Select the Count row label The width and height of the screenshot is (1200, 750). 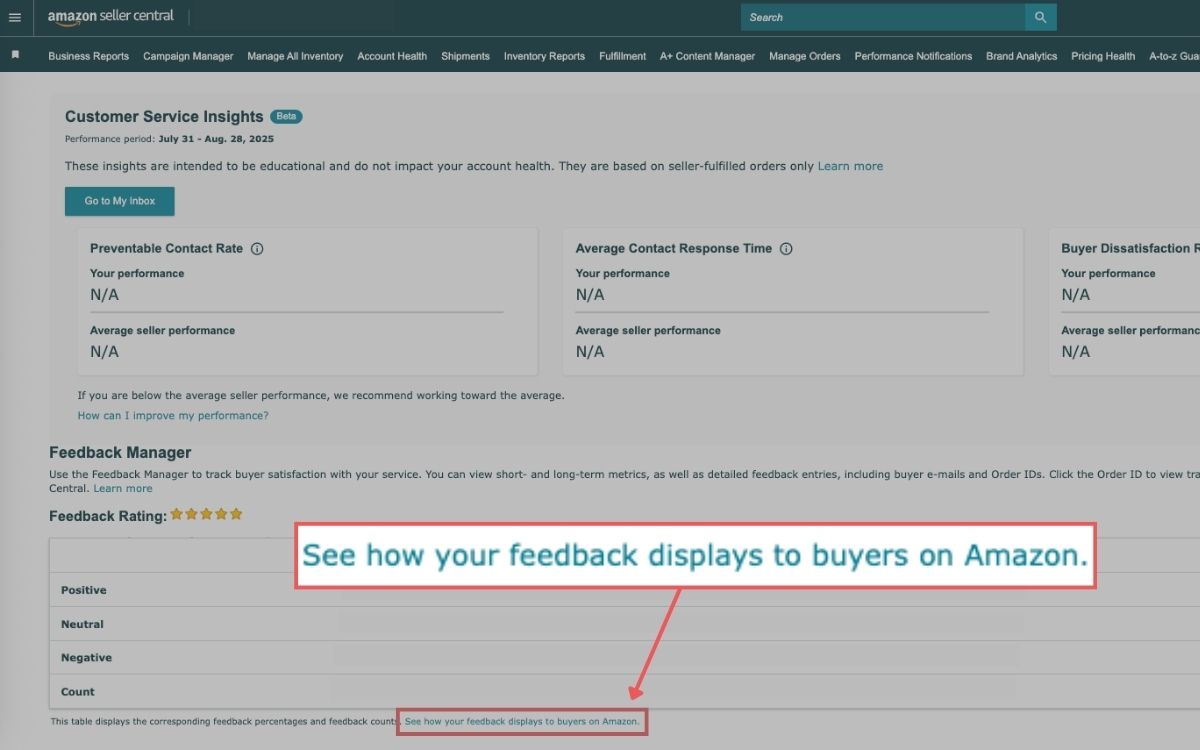[x=77, y=692]
